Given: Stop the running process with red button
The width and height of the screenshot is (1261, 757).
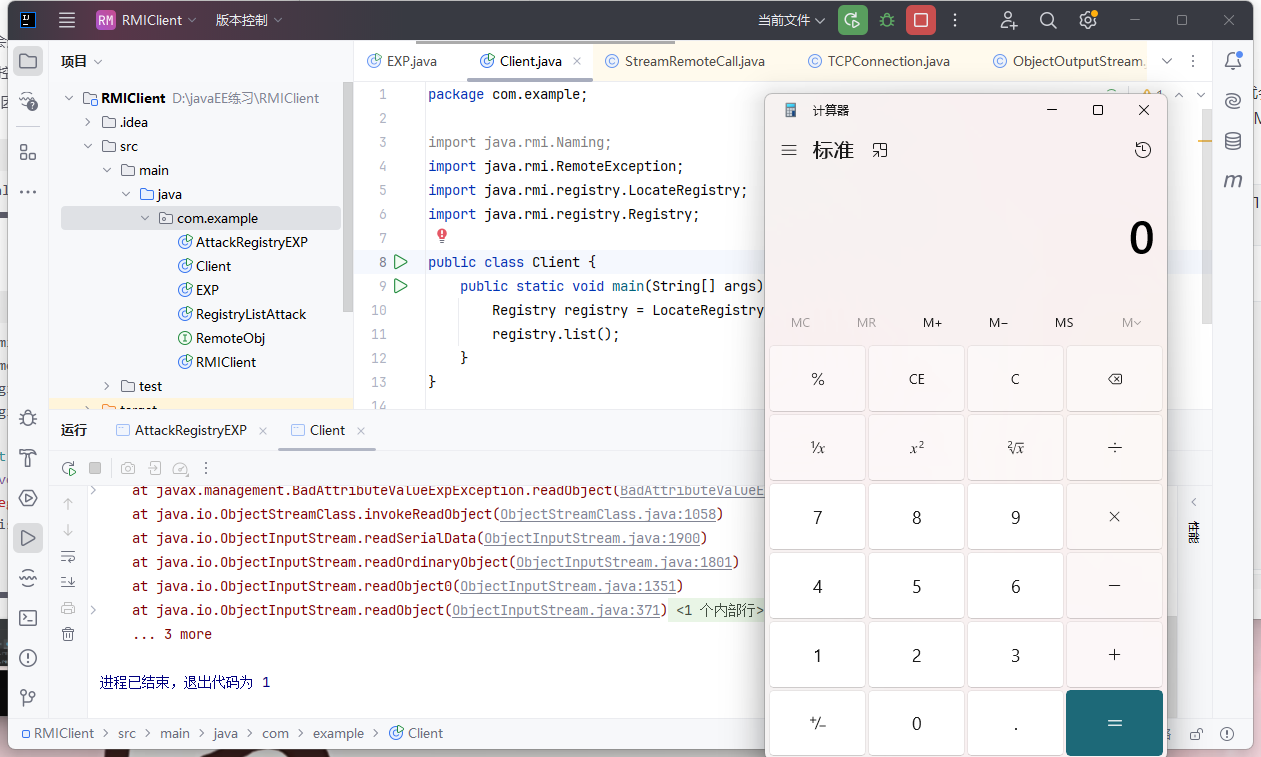Looking at the screenshot, I should pos(920,20).
